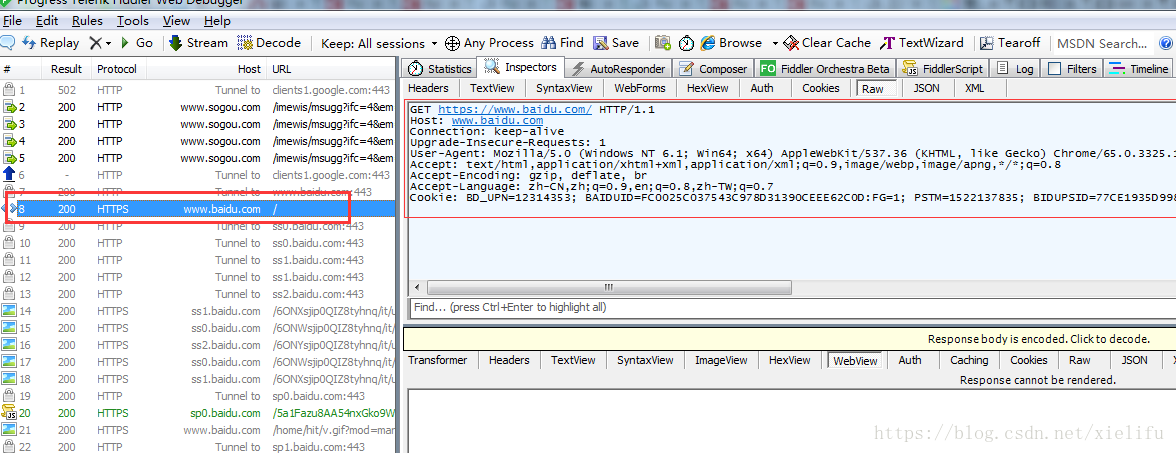The width and height of the screenshot is (1176, 453).
Task: Click the https://www.baidu.com/ link in request
Action: [x=514, y=110]
